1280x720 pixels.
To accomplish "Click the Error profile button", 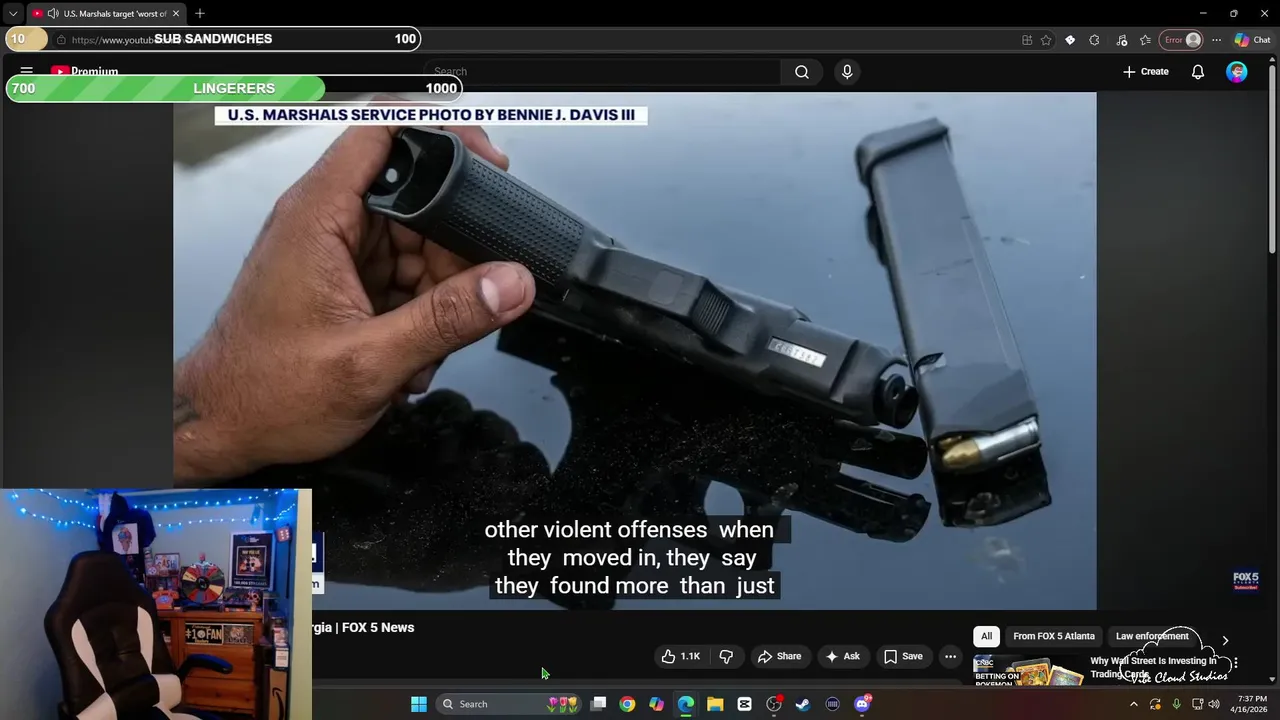I will pyautogui.click(x=1182, y=40).
